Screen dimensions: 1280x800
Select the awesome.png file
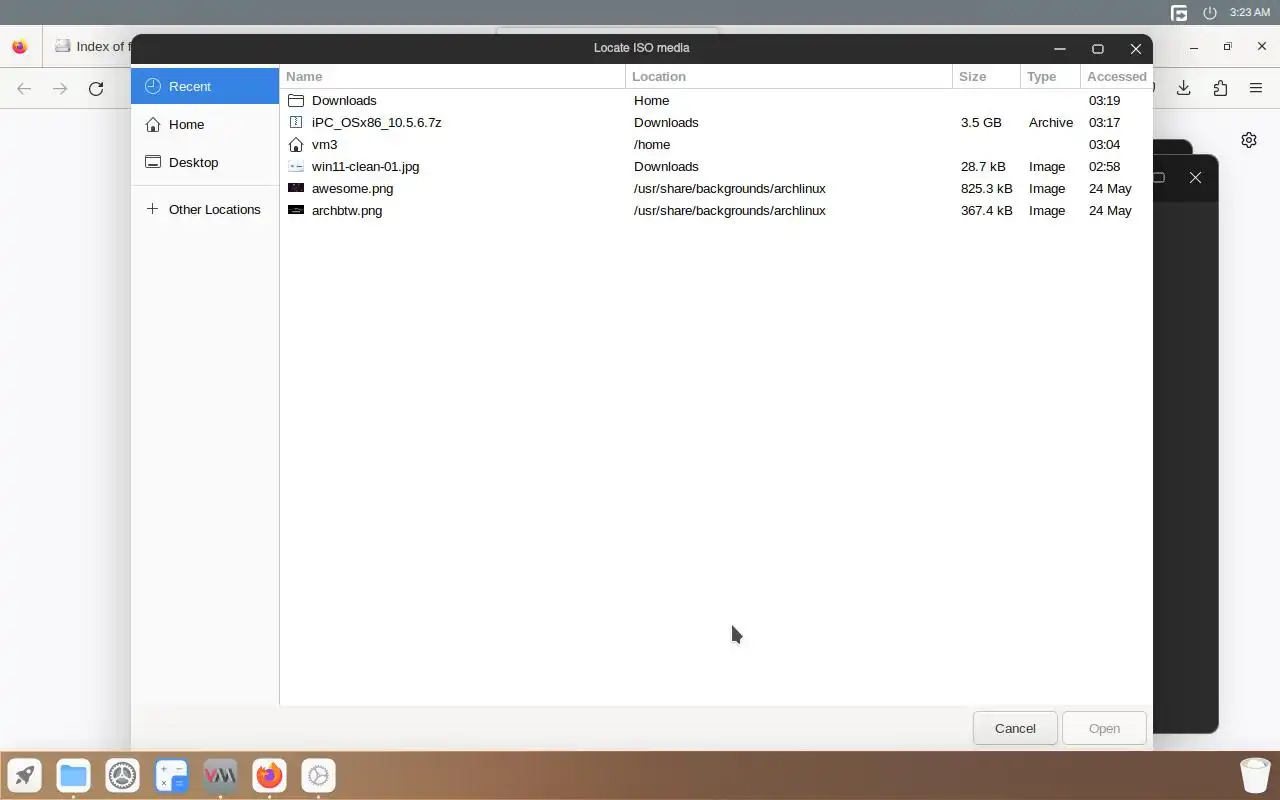pyautogui.click(x=716, y=188)
